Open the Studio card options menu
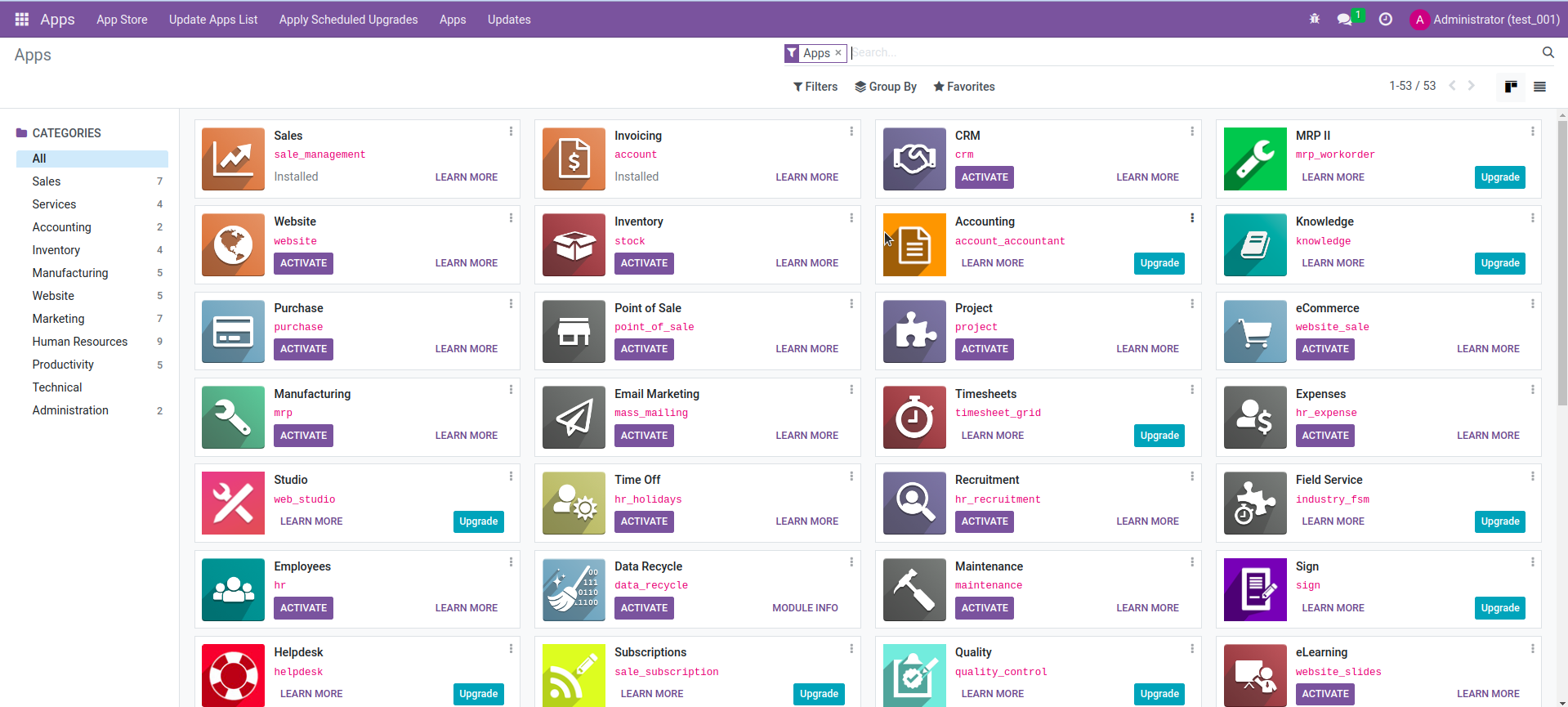The width and height of the screenshot is (1568, 707). [x=511, y=476]
